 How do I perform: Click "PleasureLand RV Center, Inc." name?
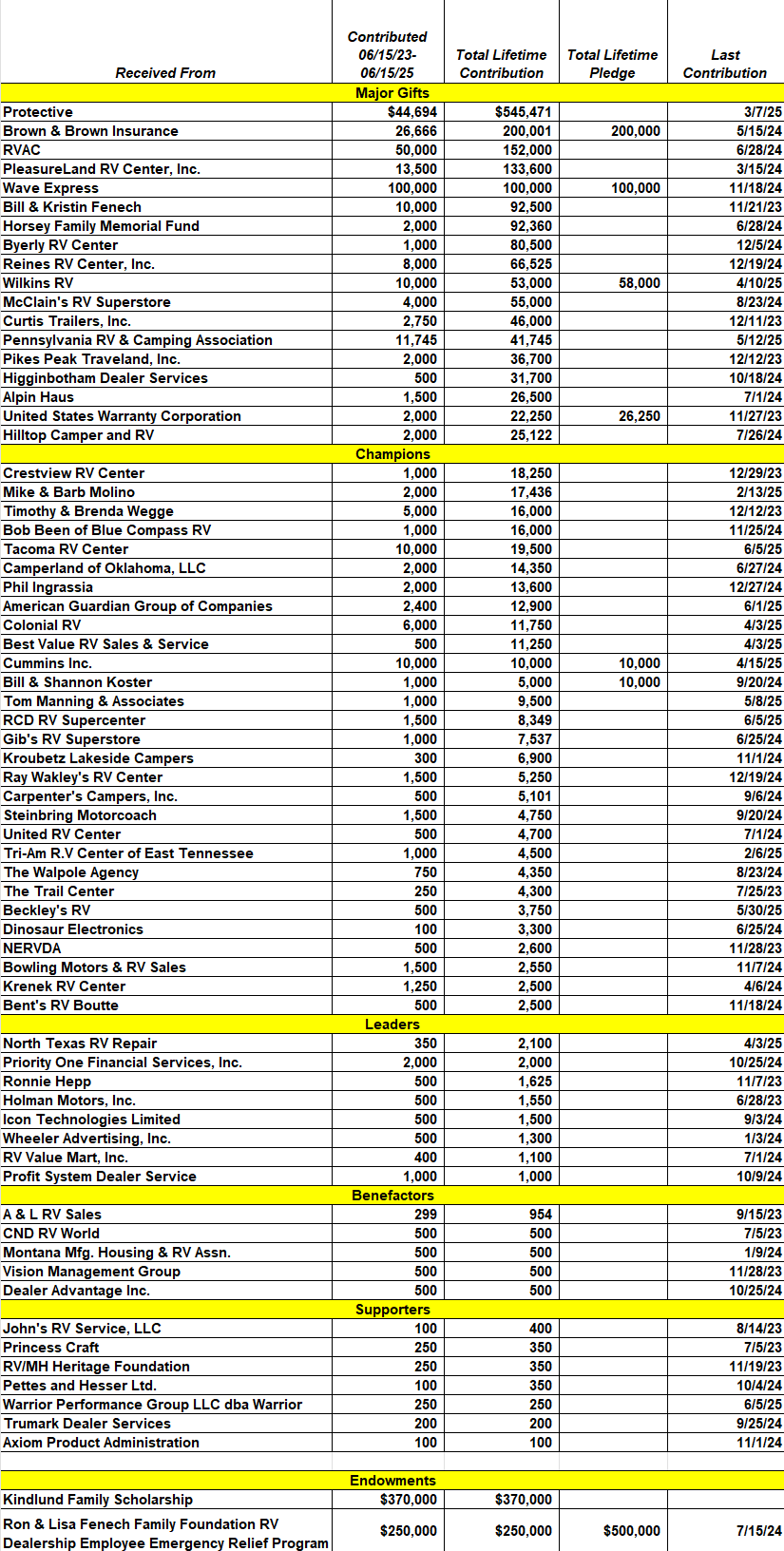tap(102, 169)
